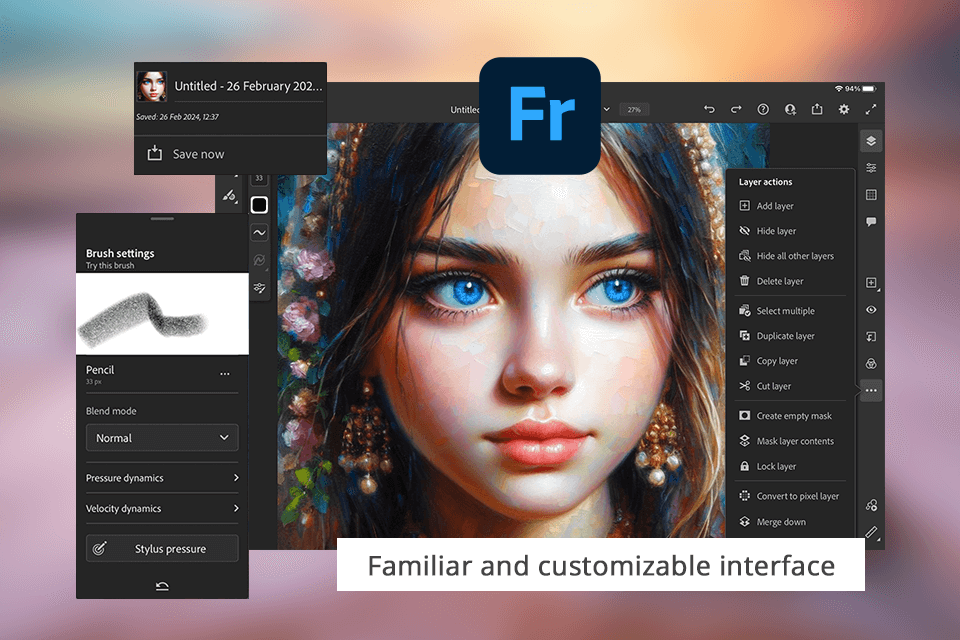This screenshot has height=640, width=960.
Task: Open the Precision grid icon
Action: 871,195
